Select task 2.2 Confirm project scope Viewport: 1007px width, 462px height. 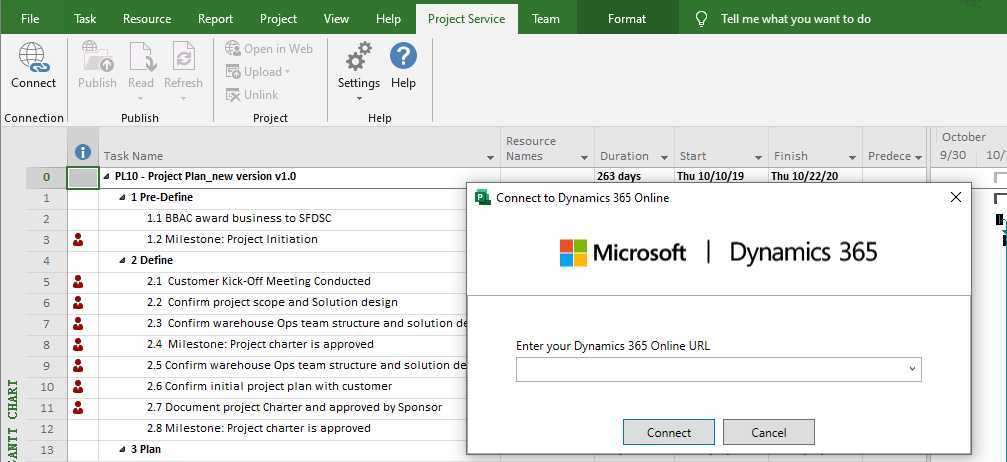(272, 302)
